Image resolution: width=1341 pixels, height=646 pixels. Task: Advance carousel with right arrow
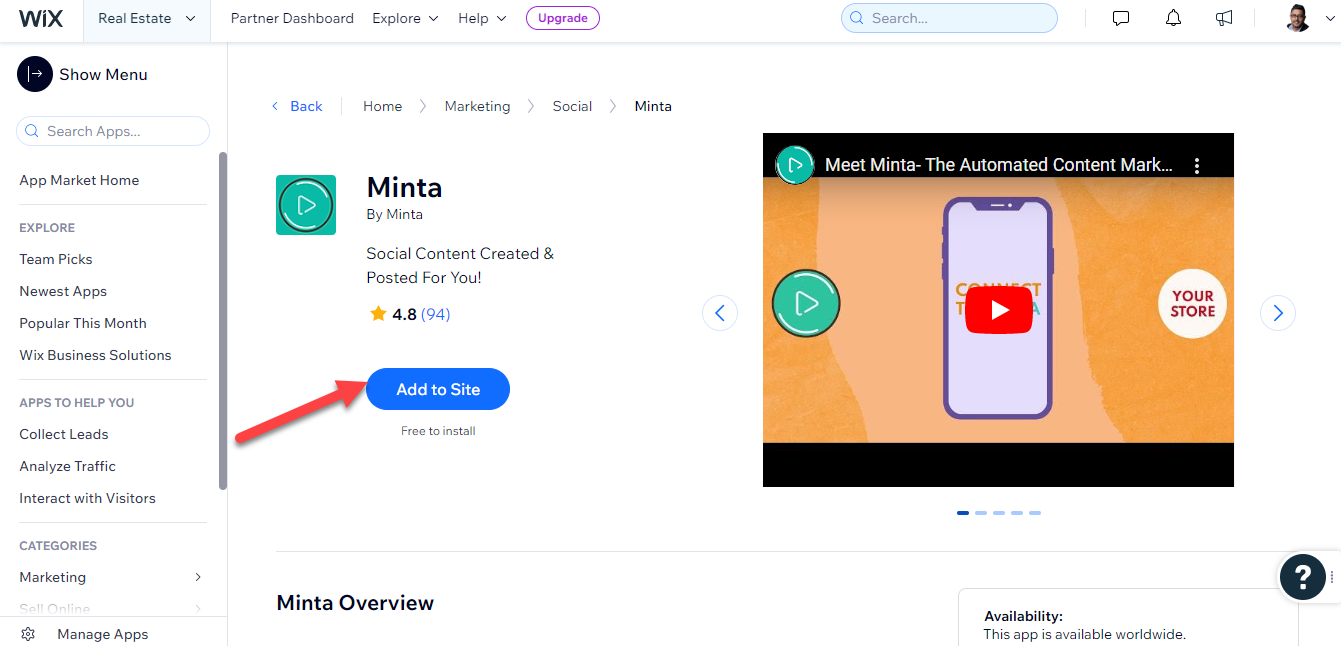pyautogui.click(x=1277, y=312)
